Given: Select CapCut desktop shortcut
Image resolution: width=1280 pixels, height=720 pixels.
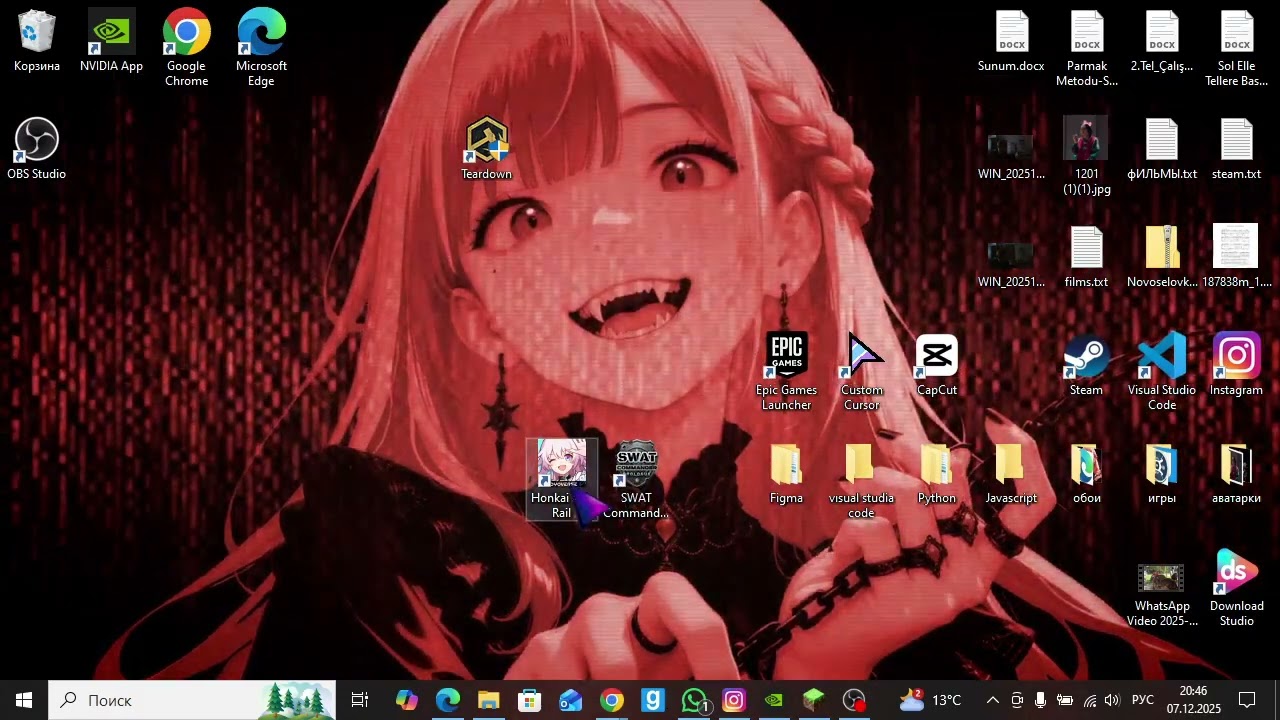Looking at the screenshot, I should 937,365.
